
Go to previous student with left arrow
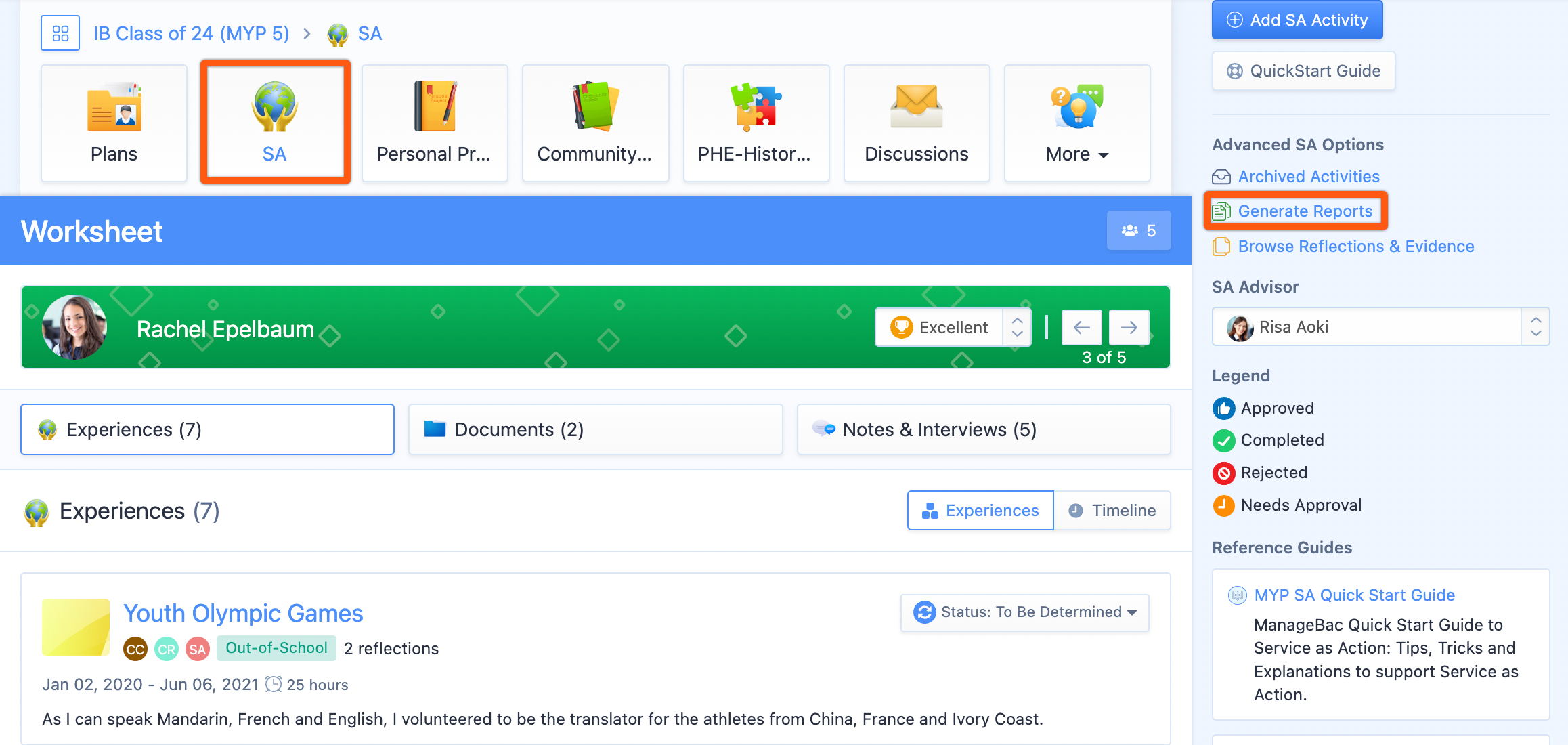tap(1081, 328)
